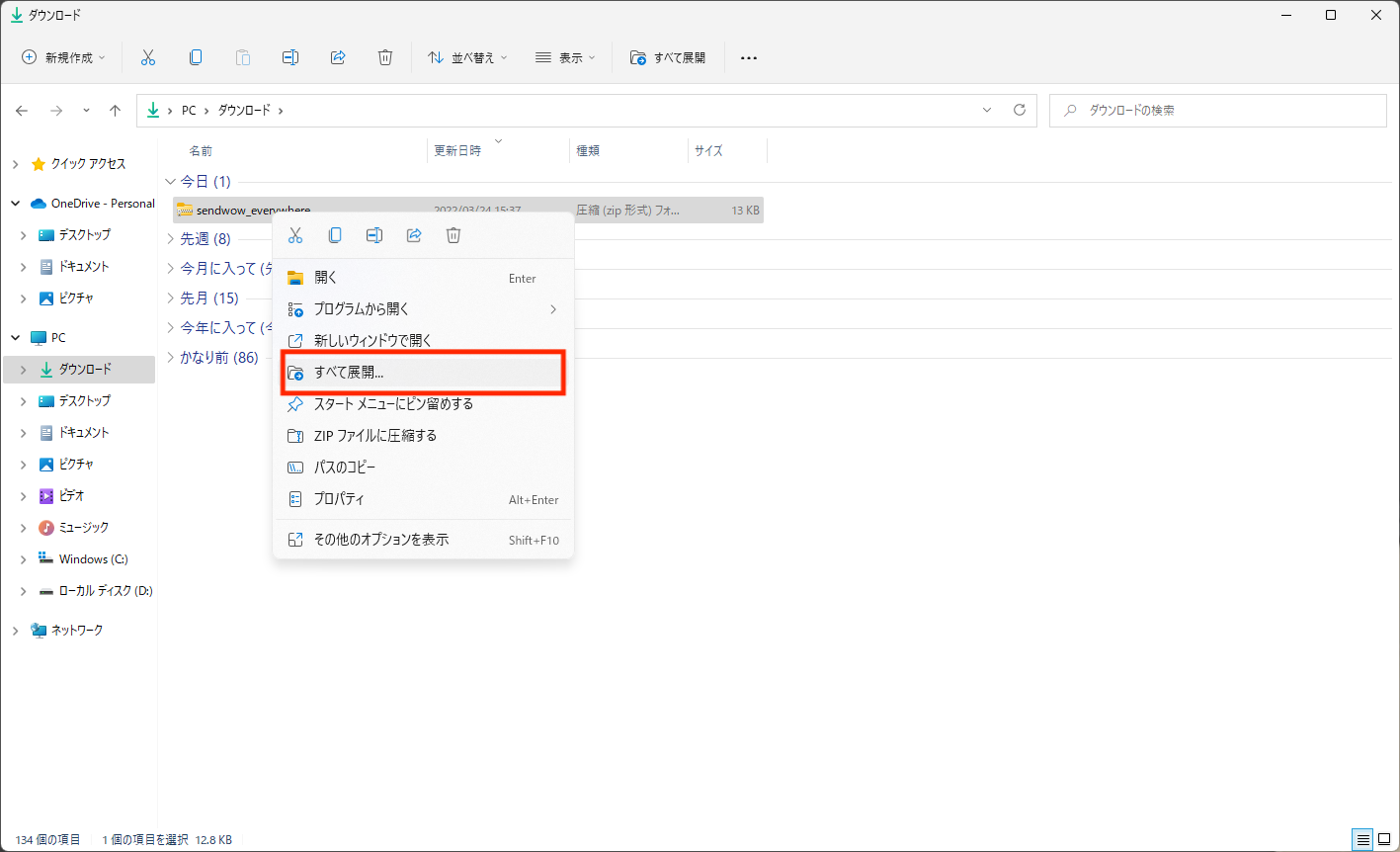The width and height of the screenshot is (1400, 852).
Task: Go up one folder level arrow
Action: [115, 111]
